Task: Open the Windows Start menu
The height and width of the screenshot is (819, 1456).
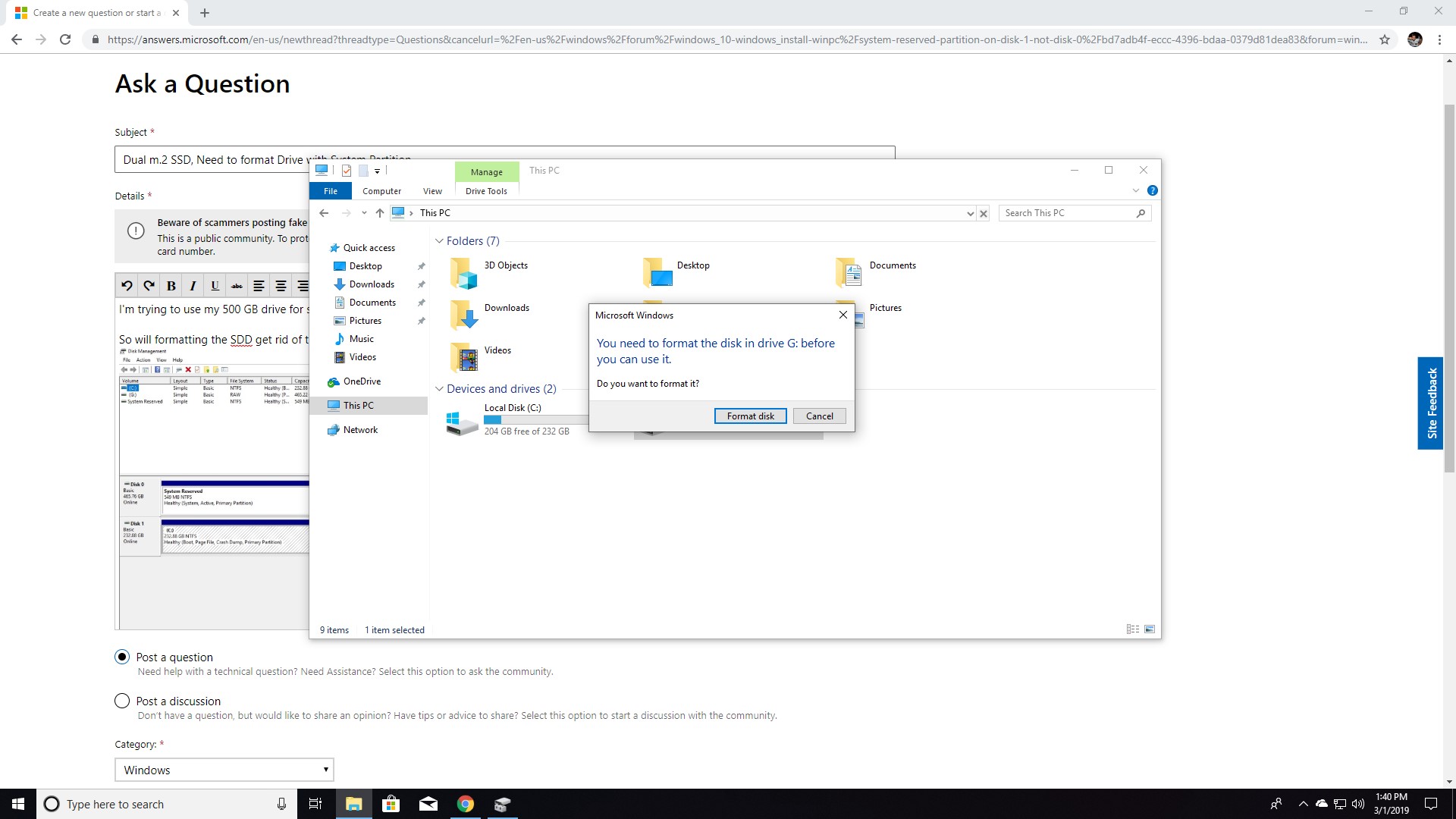Action: 18,804
